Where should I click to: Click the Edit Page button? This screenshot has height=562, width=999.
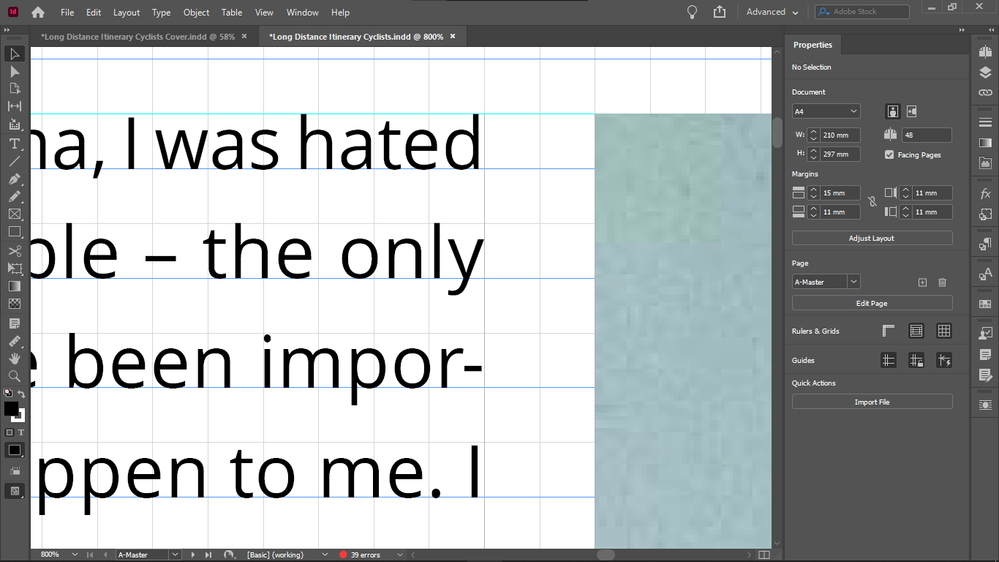(872, 303)
